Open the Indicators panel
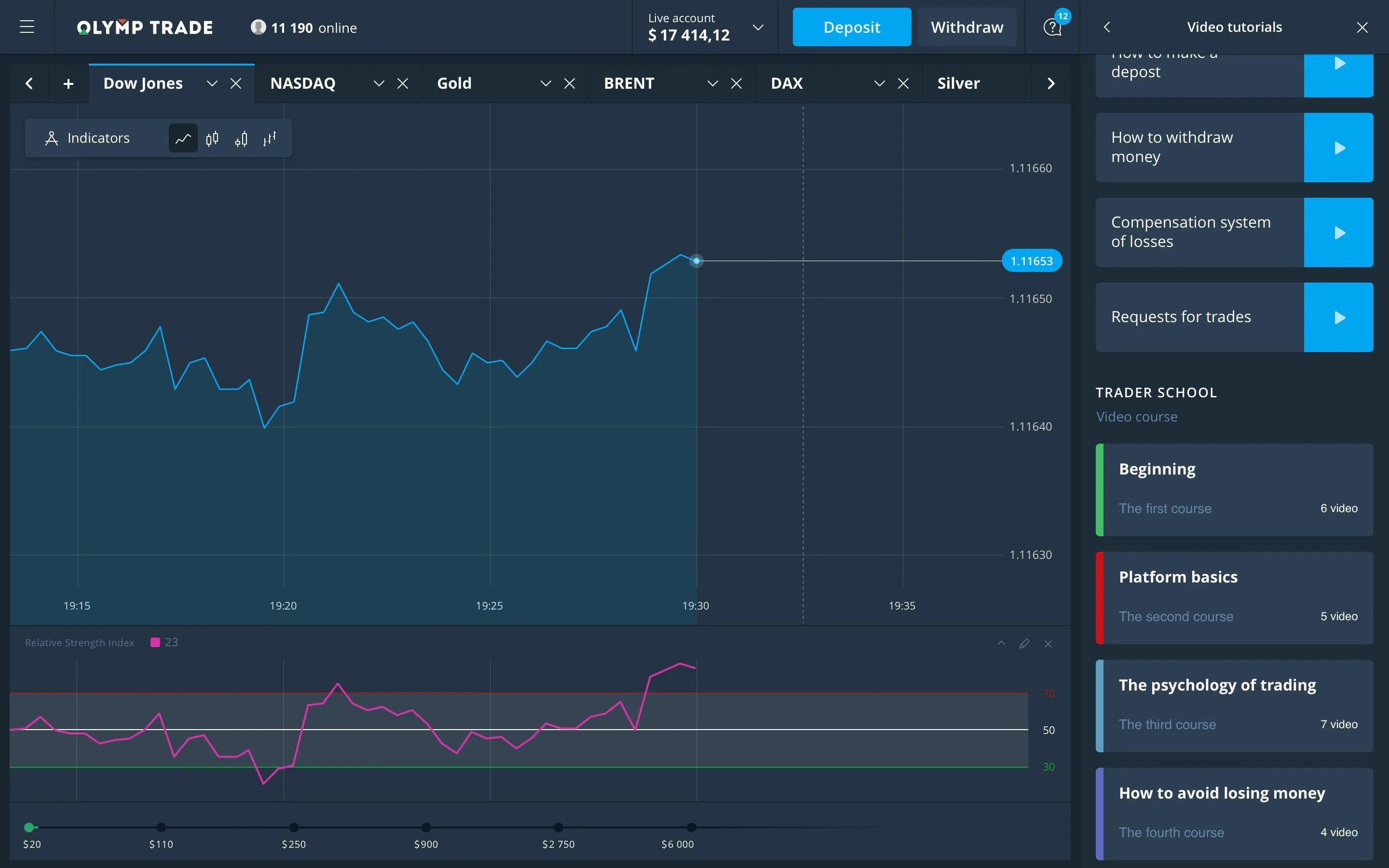 point(87,137)
